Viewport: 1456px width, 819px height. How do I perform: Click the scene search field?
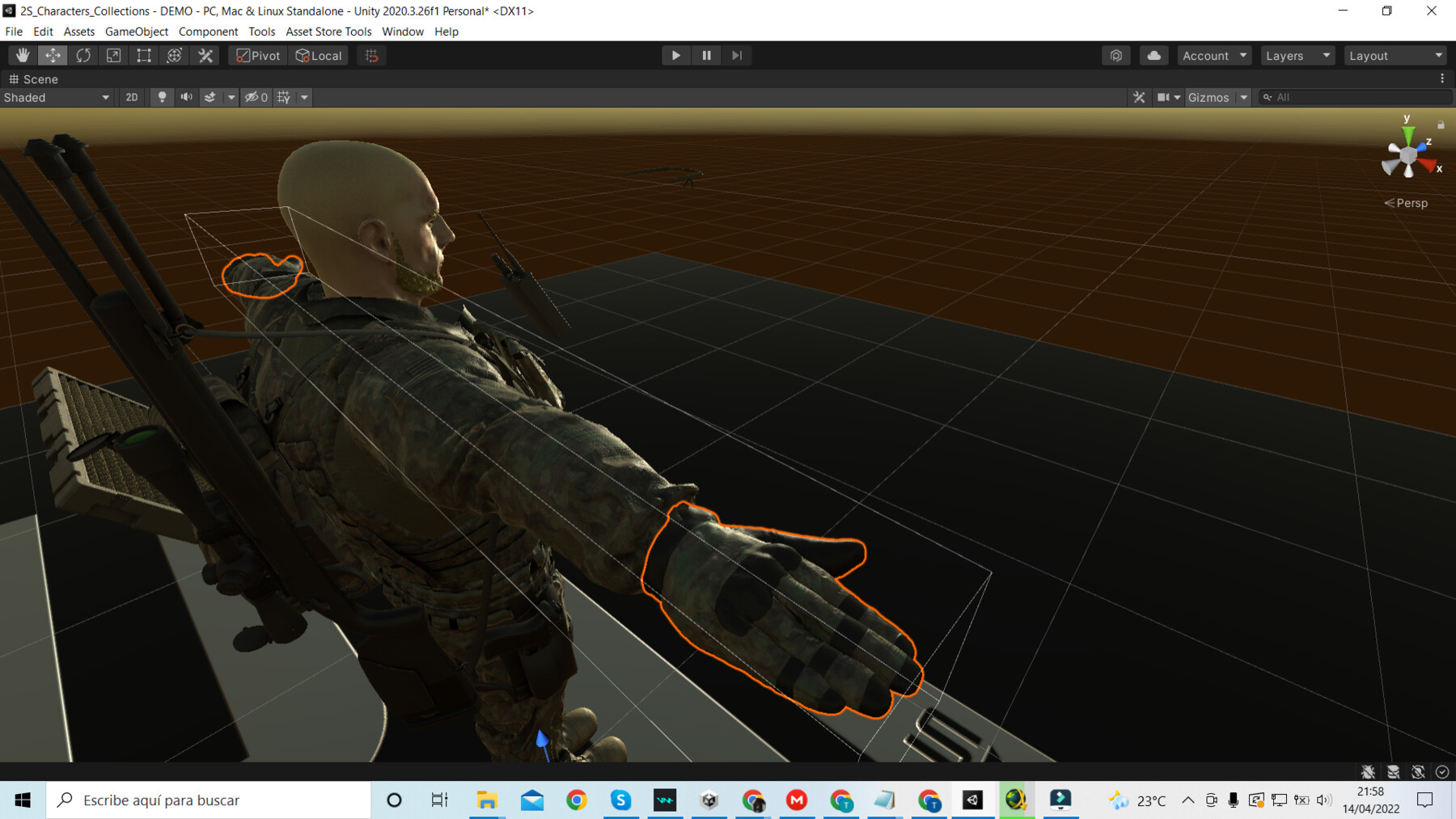[x=1357, y=97]
